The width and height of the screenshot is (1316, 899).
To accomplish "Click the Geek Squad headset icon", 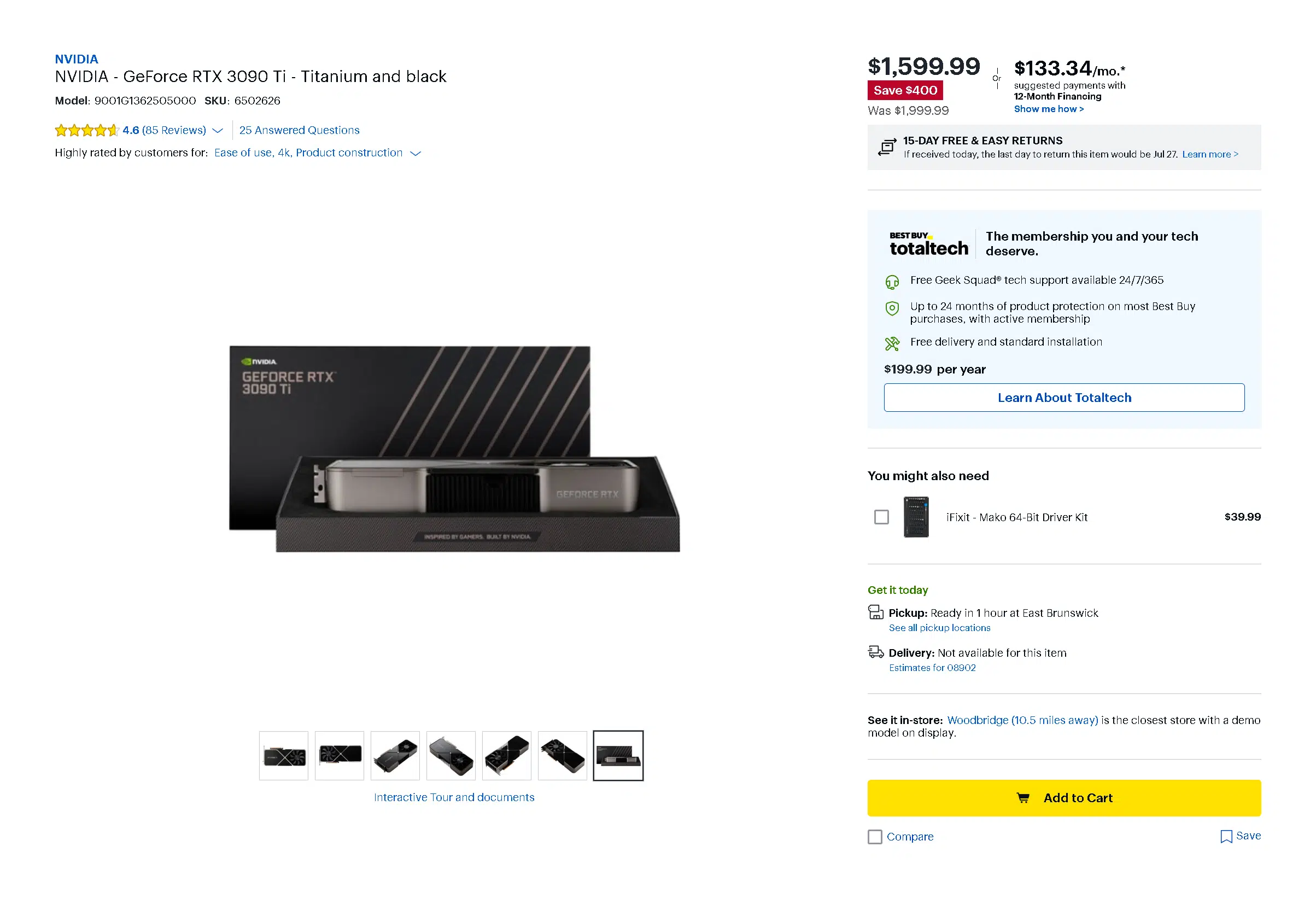I will pyautogui.click(x=892, y=282).
